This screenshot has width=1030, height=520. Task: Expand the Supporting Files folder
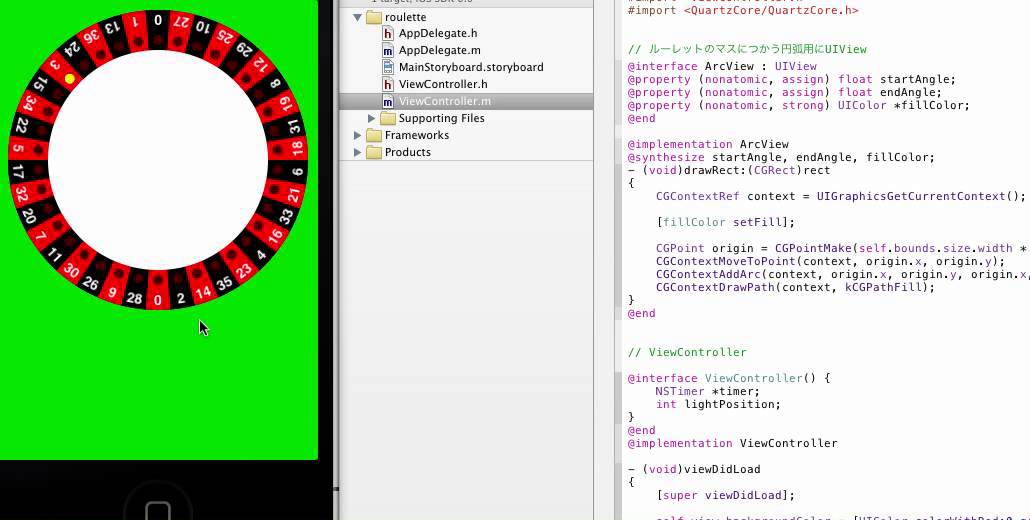372,118
